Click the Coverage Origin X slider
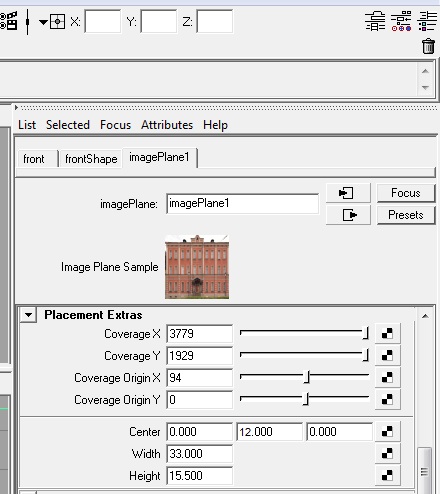 click(x=304, y=377)
